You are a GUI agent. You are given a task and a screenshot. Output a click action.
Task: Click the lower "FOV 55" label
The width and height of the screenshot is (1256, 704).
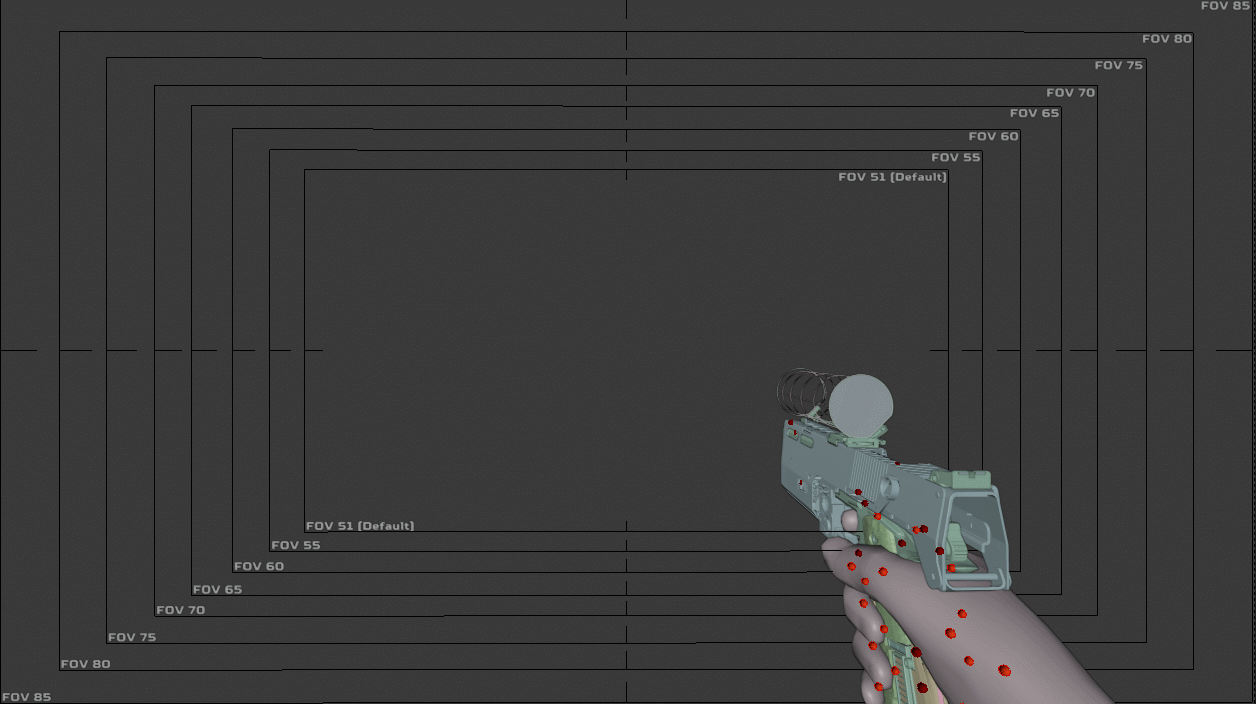[x=296, y=546]
